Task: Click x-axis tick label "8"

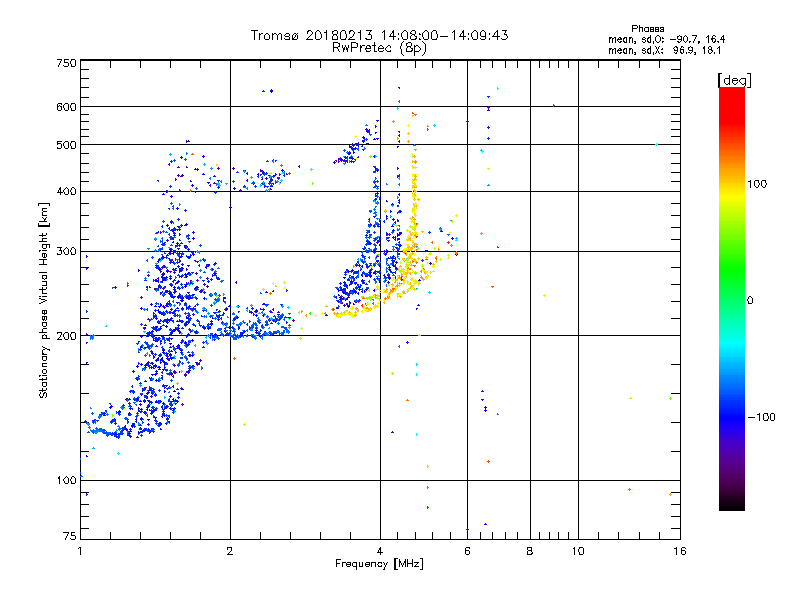Action: (x=530, y=551)
